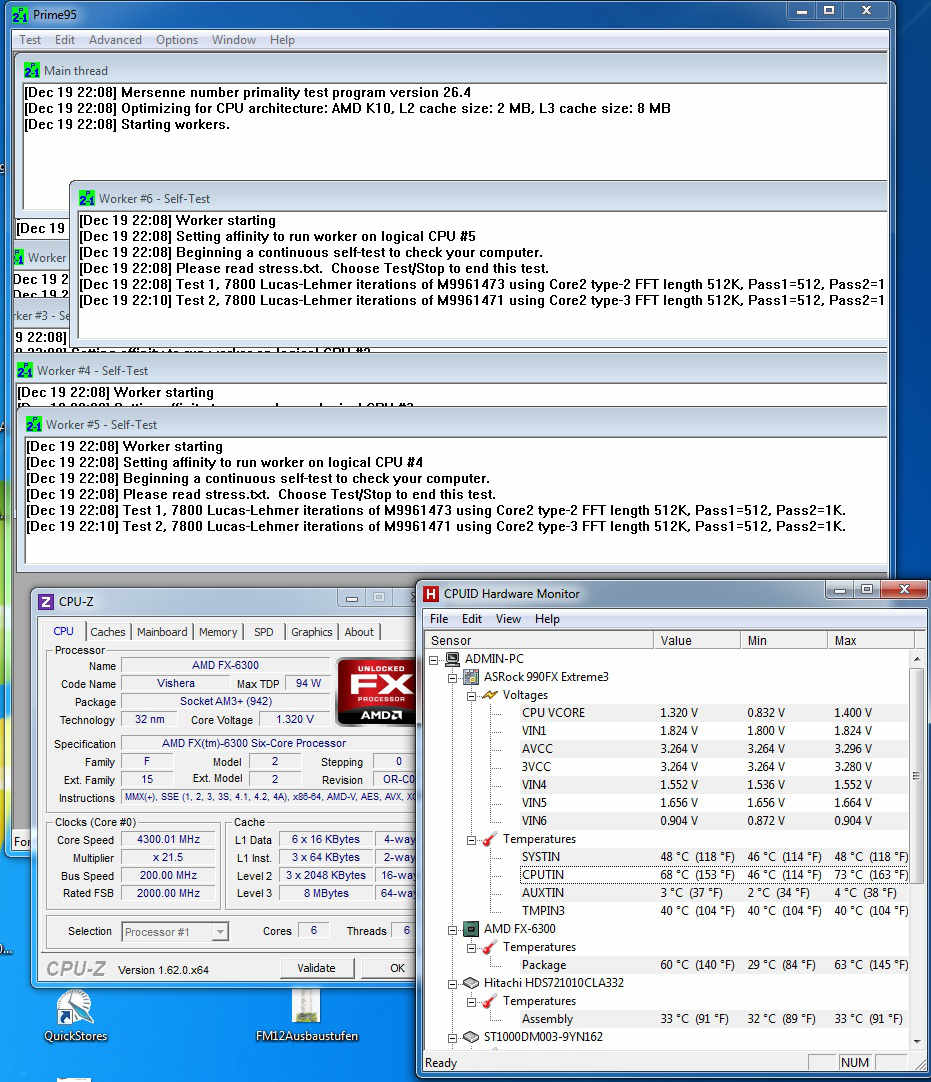Select the TMPIN3 temperature row
This screenshot has width=931, height=1082.
[x=714, y=911]
